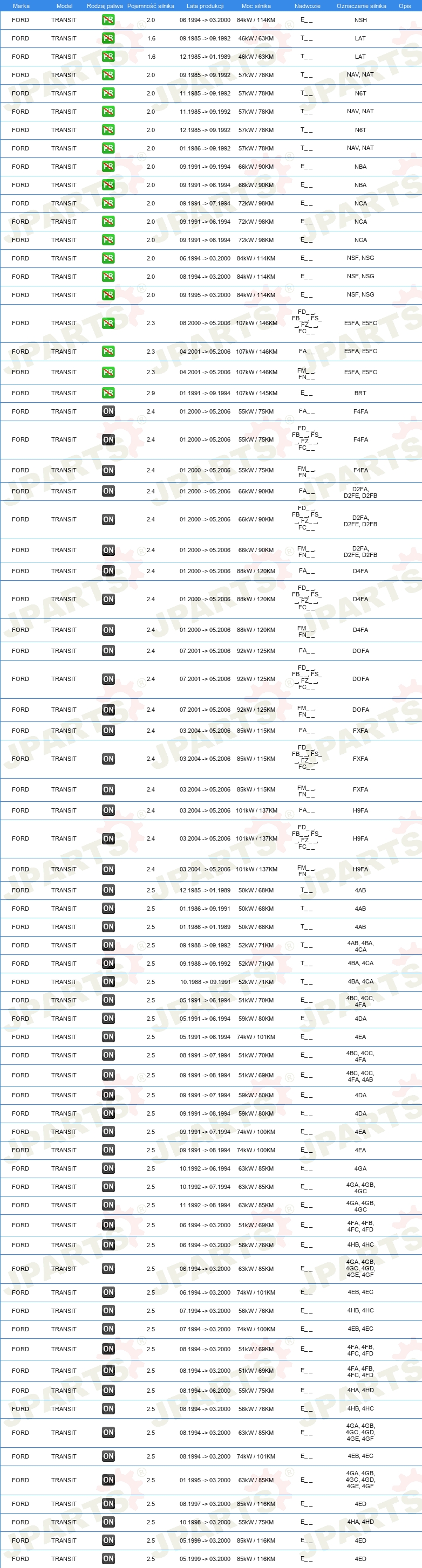Click the ON icon in the 4HA, 4HD row ending 06.2000

coord(108,1390)
